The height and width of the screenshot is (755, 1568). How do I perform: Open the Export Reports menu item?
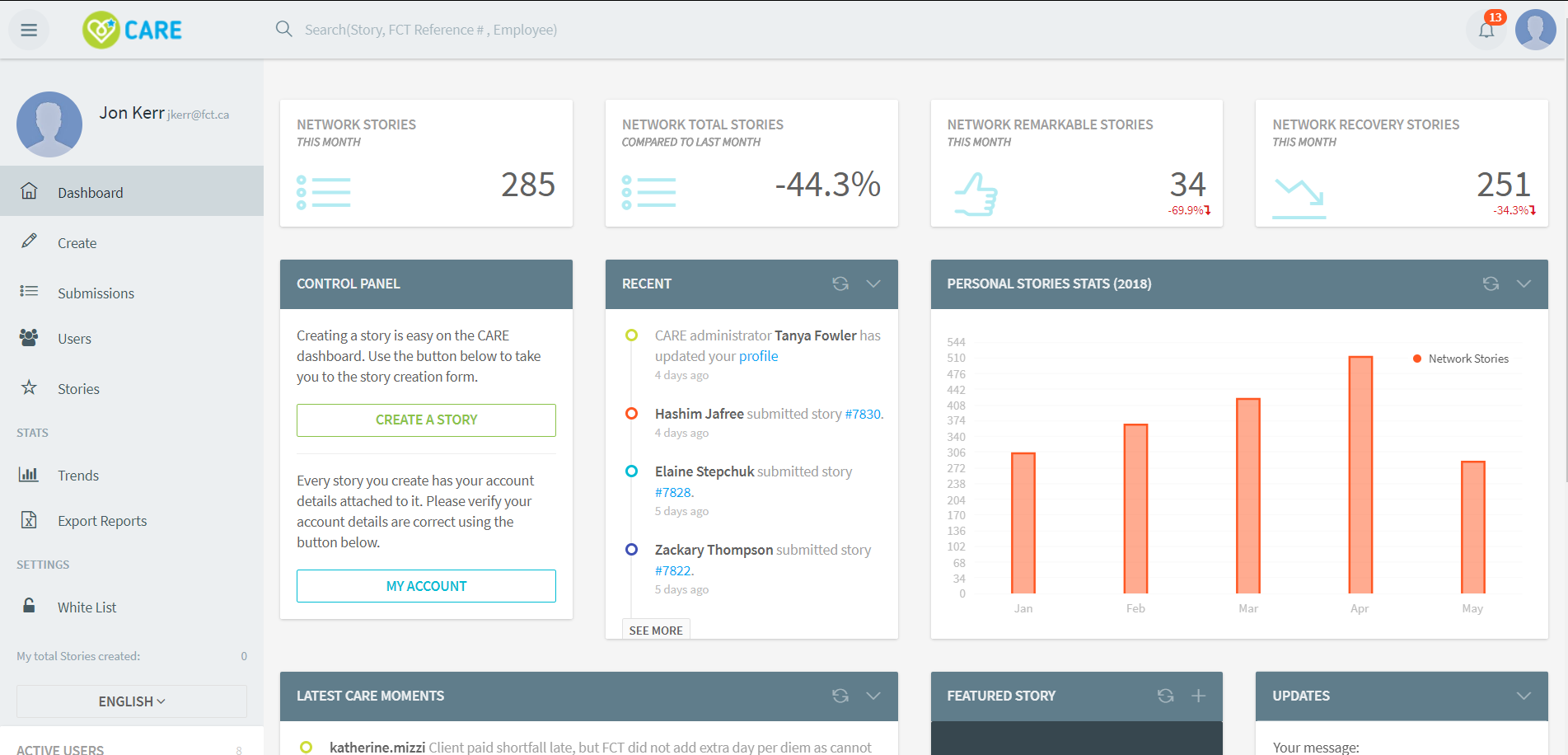[x=132, y=520]
